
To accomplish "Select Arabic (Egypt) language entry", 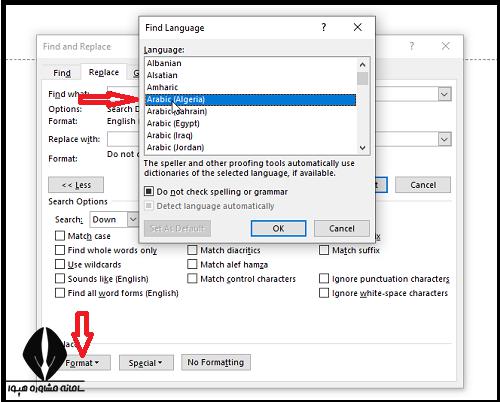I will coord(251,123).
